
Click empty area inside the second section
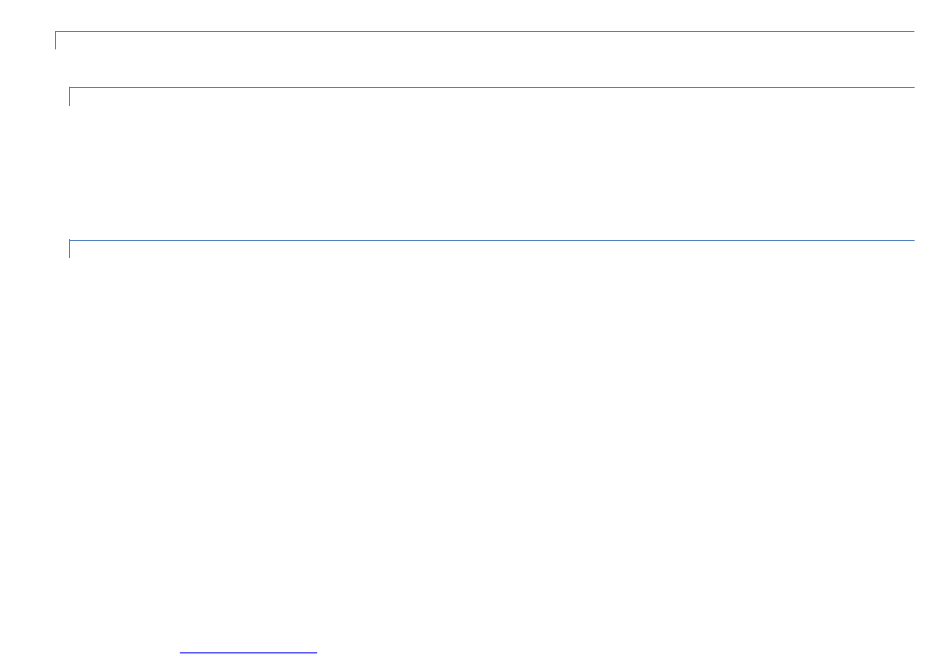pyautogui.click(x=491, y=164)
